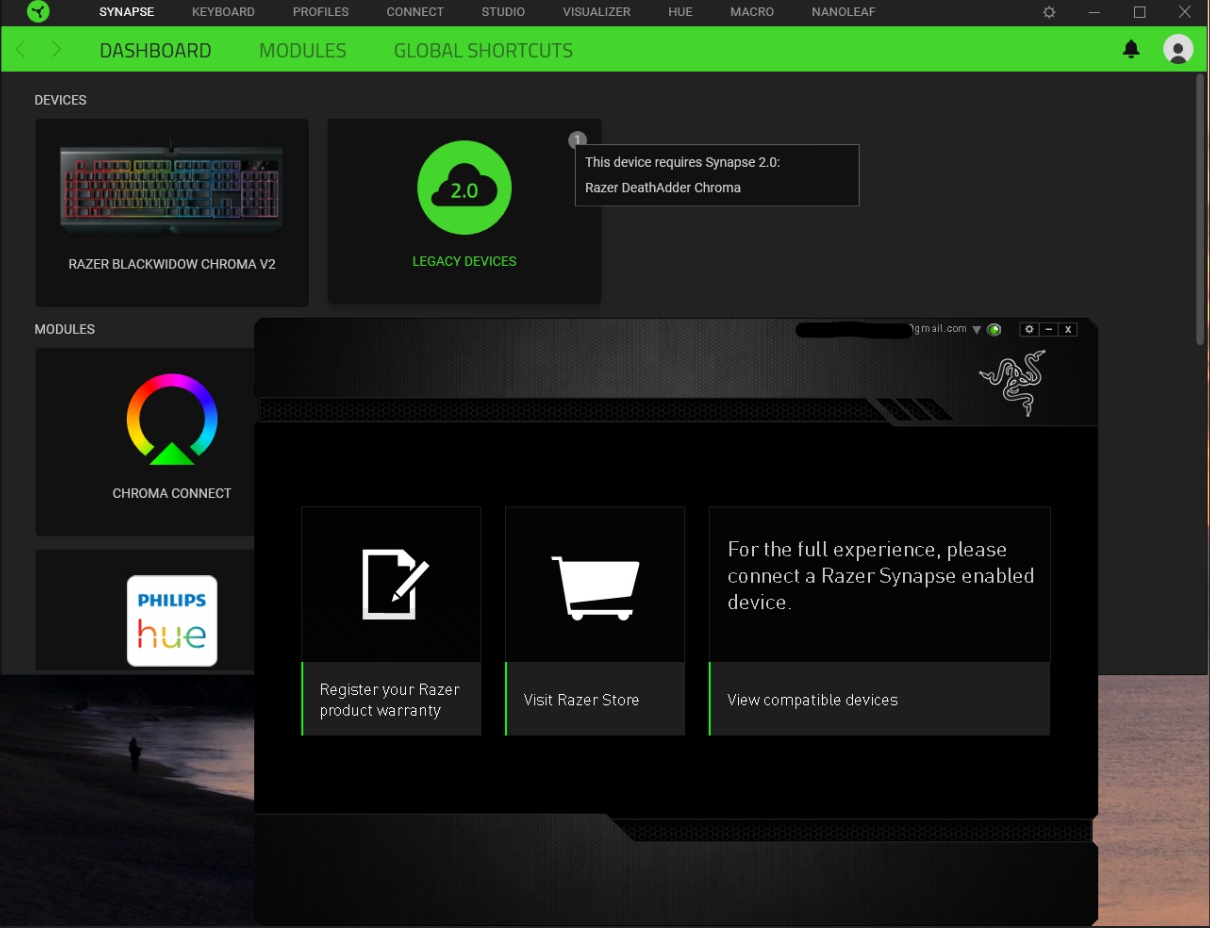1210x928 pixels.
Task: Open the Philips Hue module icon
Action: pyautogui.click(x=172, y=620)
